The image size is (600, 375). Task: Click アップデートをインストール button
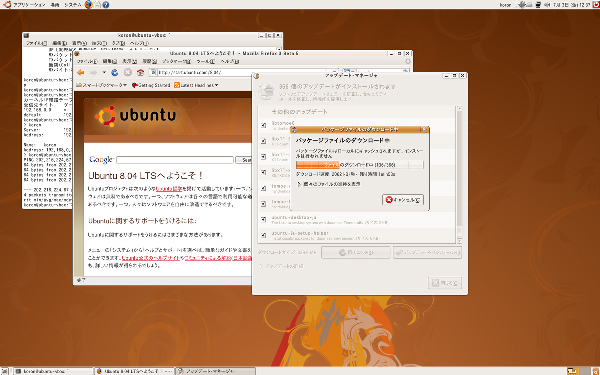[427, 253]
